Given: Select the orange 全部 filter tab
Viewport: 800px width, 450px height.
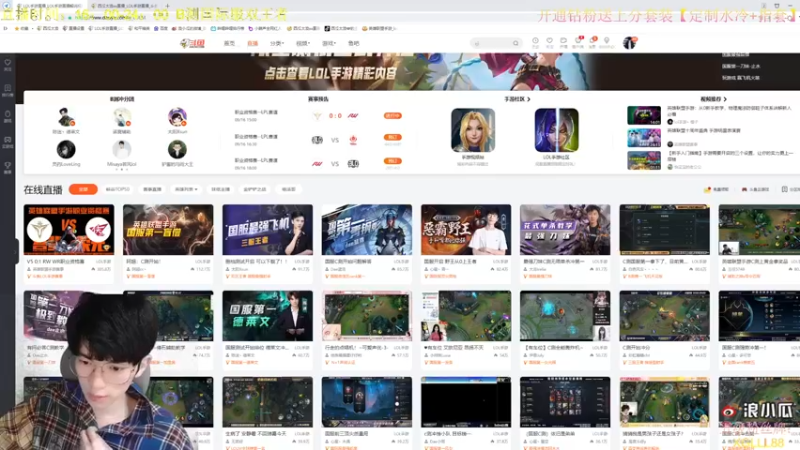Looking at the screenshot, I should [83, 189].
